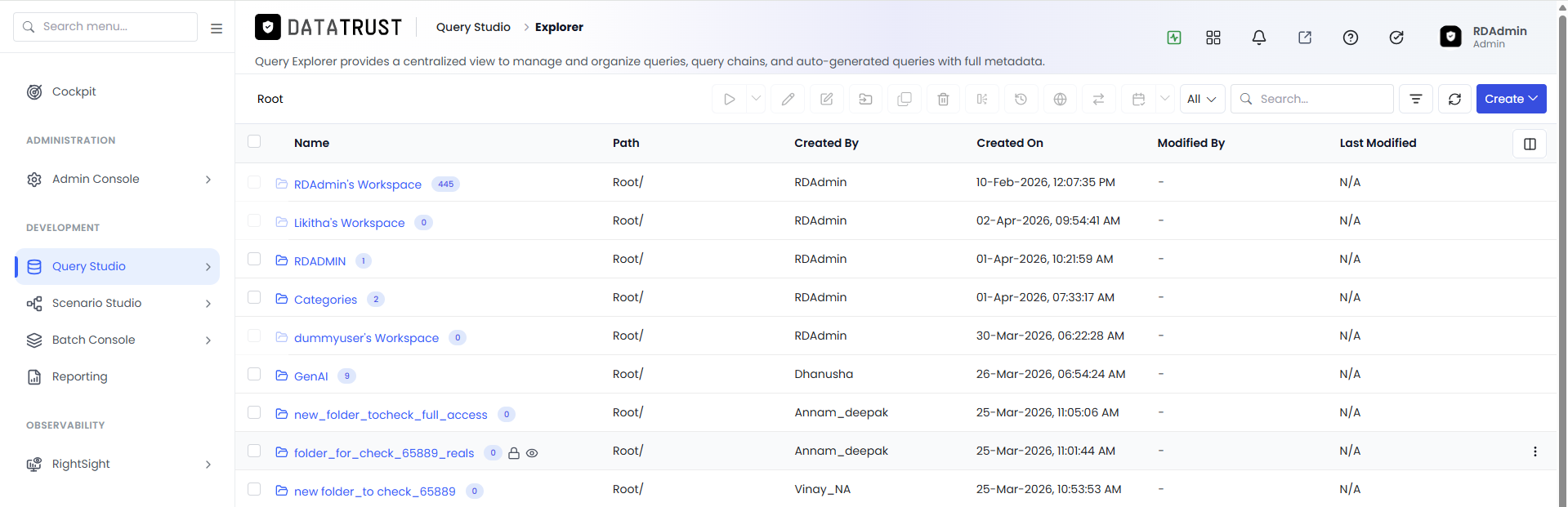Click the Search menu field
The width and height of the screenshot is (1568, 507).
pos(105,27)
